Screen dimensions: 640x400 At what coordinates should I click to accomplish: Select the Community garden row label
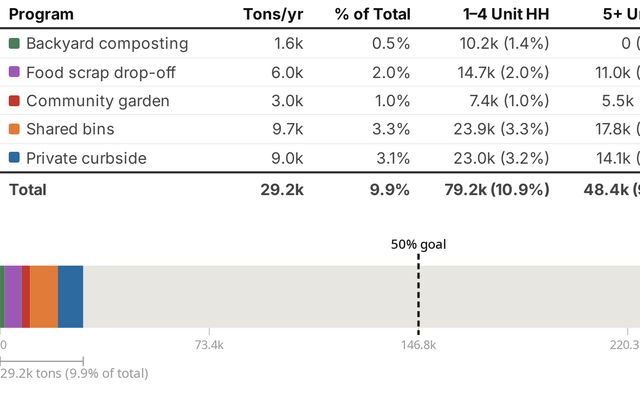[x=98, y=101]
